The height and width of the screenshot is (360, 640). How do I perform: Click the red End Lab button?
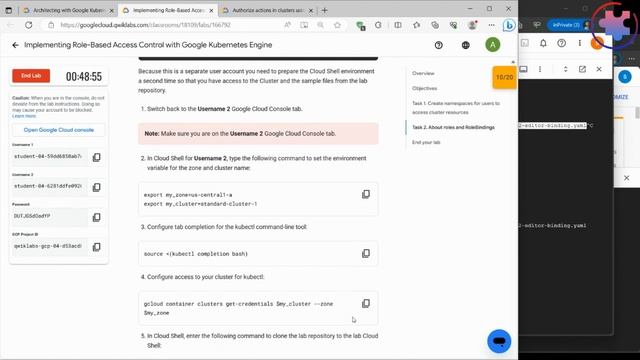[31, 76]
